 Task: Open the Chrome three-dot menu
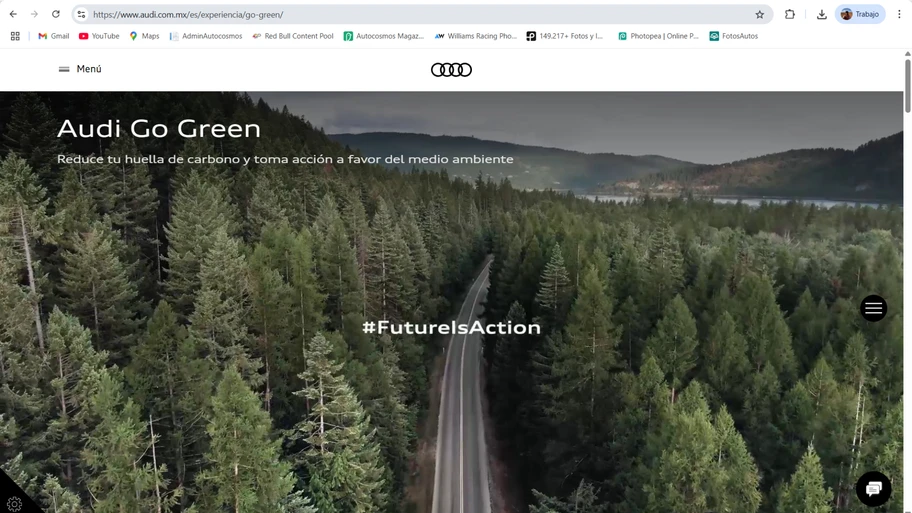coord(899,14)
